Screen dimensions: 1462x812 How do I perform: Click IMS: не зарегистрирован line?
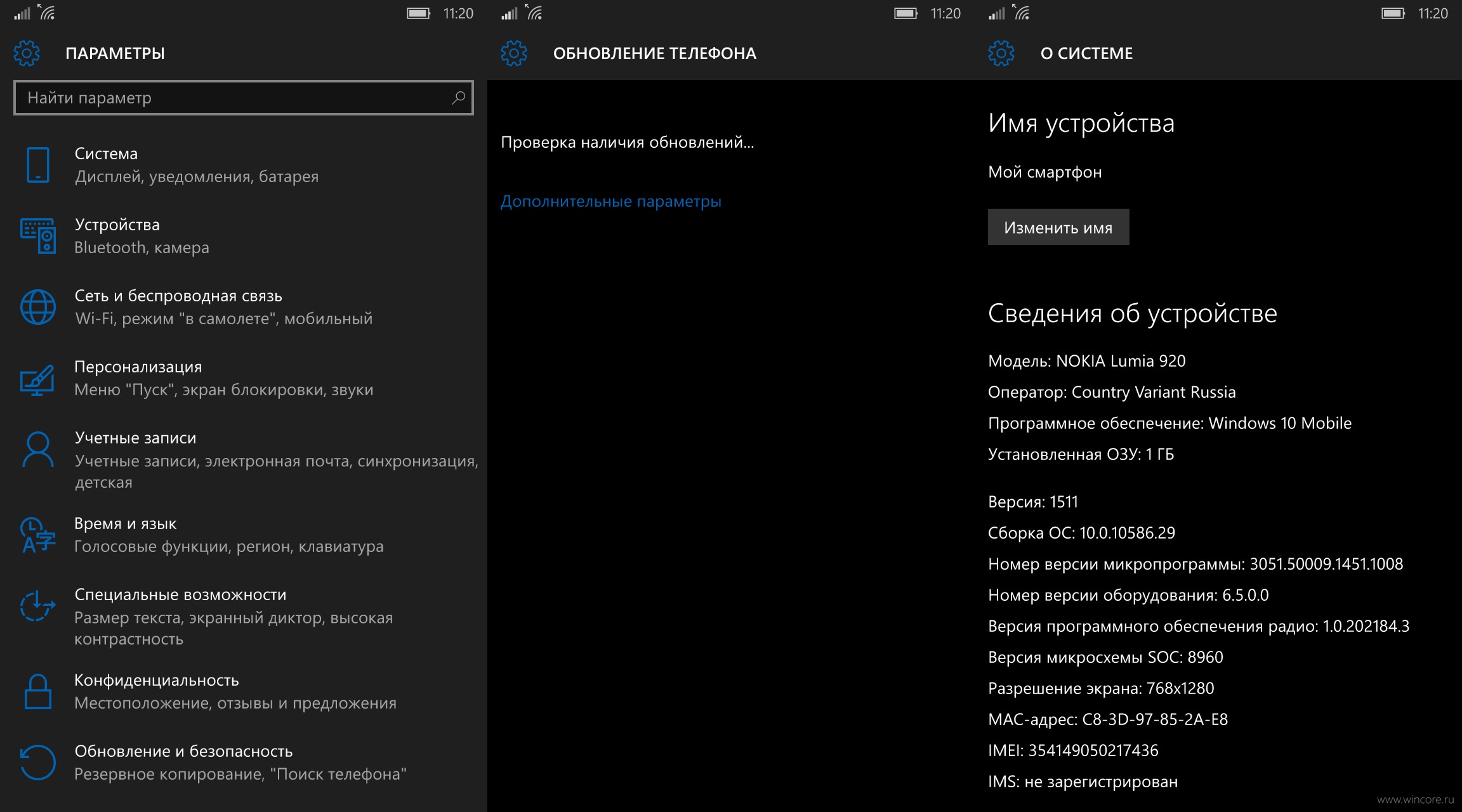[1083, 782]
